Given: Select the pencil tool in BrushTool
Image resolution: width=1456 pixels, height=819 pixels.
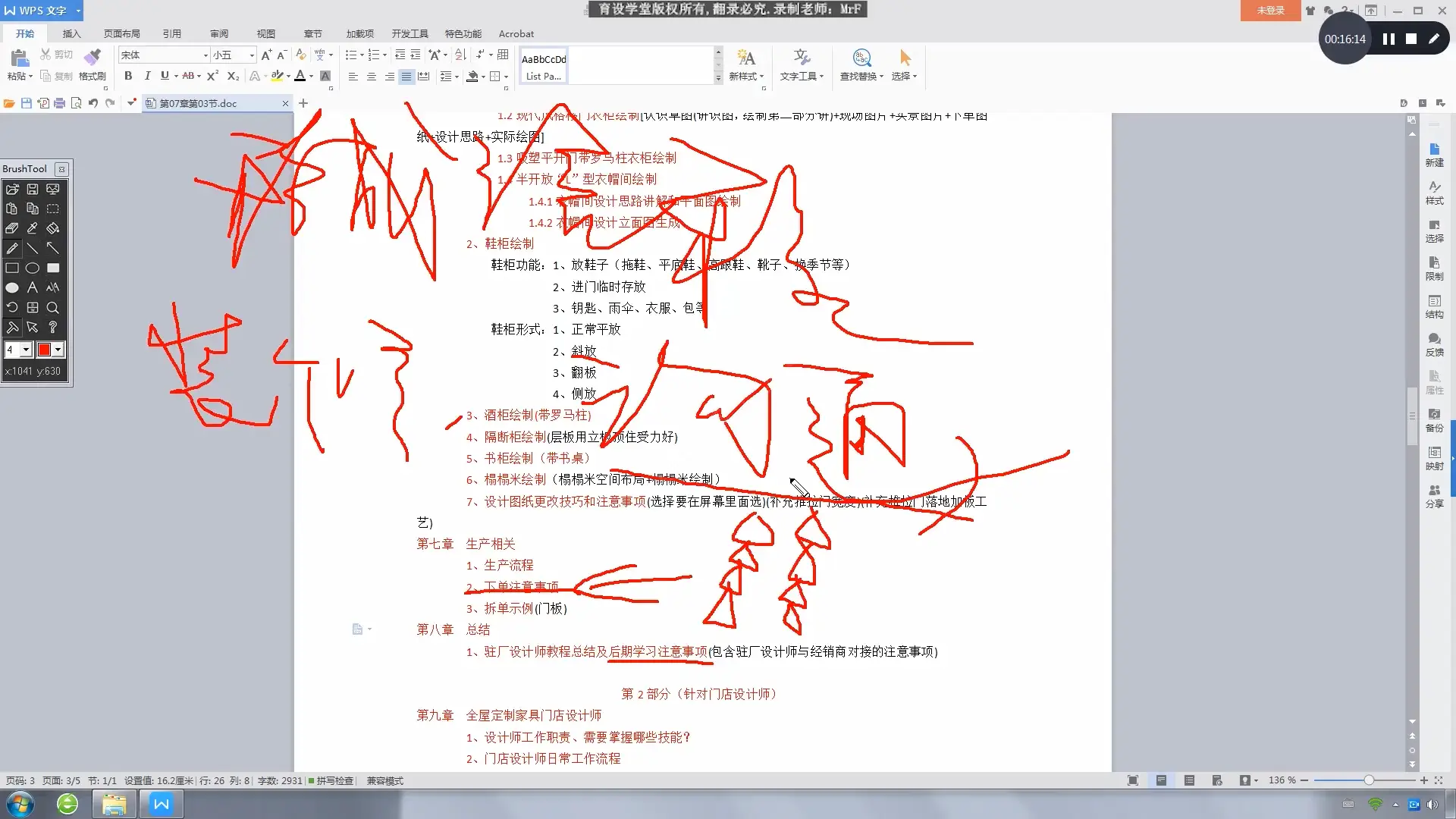Looking at the screenshot, I should click(x=12, y=249).
